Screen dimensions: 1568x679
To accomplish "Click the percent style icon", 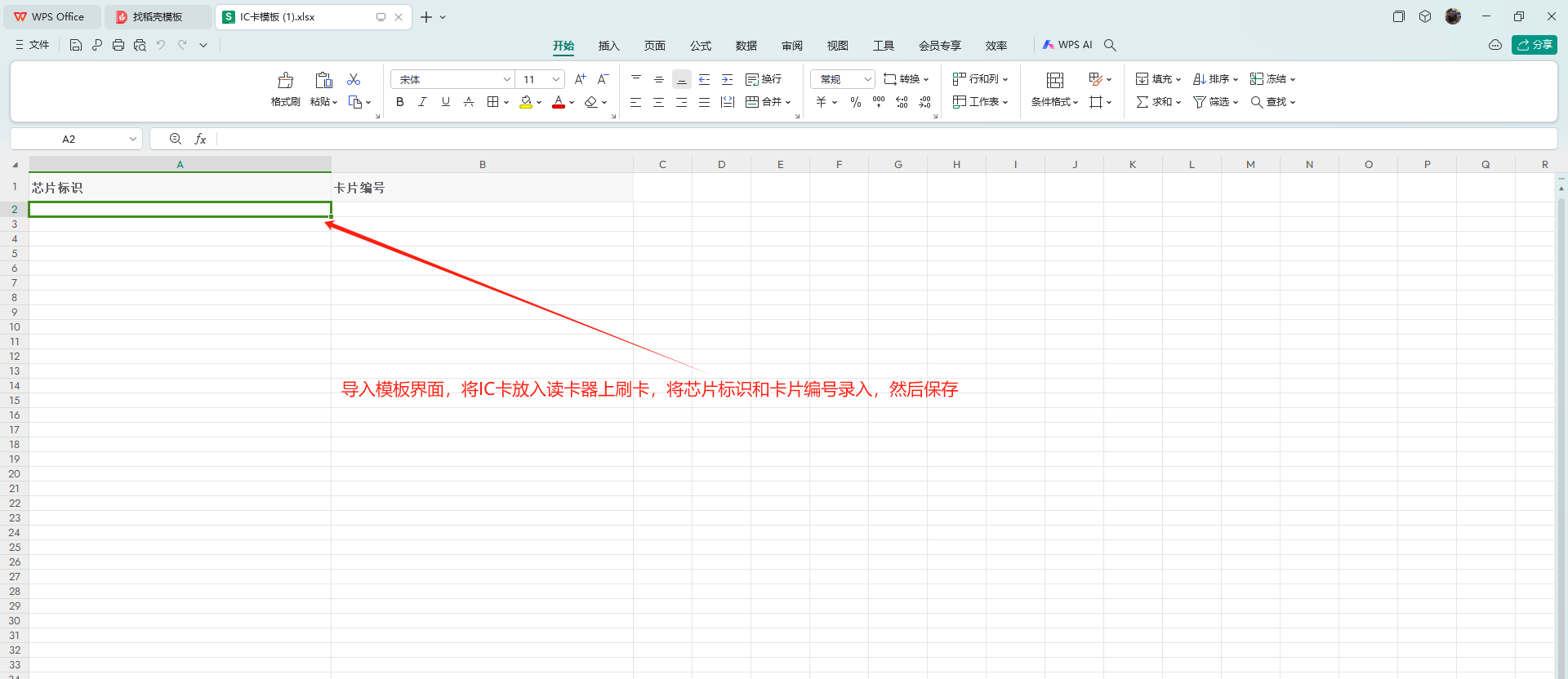I will click(x=856, y=102).
